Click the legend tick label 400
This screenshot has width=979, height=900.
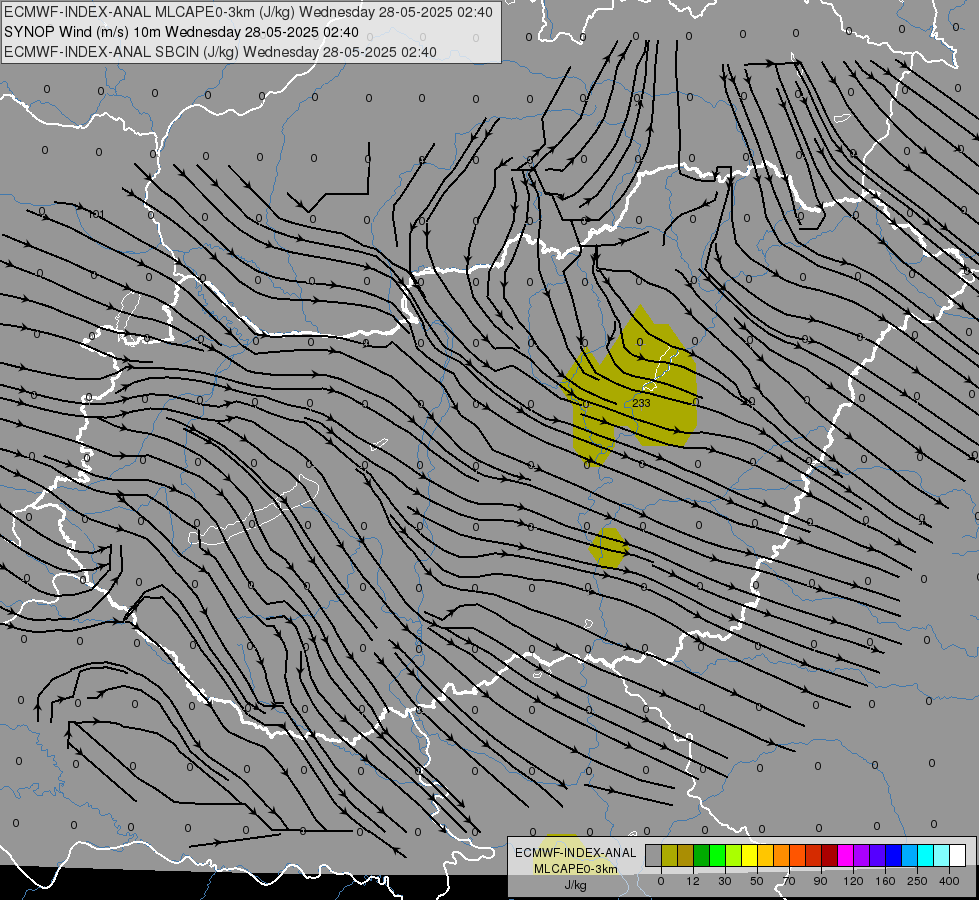[949, 881]
